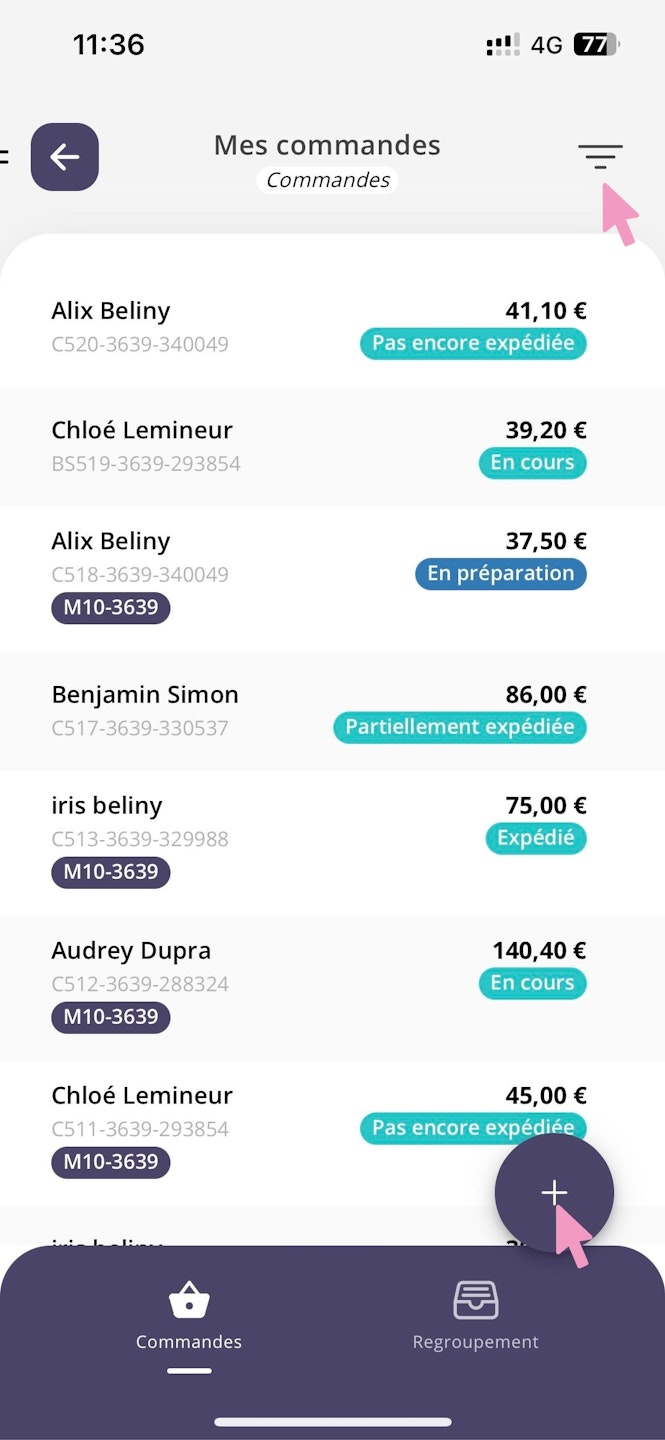
Task: Open Alix Beliny order of 41,10 €
Action: pos(200,327)
